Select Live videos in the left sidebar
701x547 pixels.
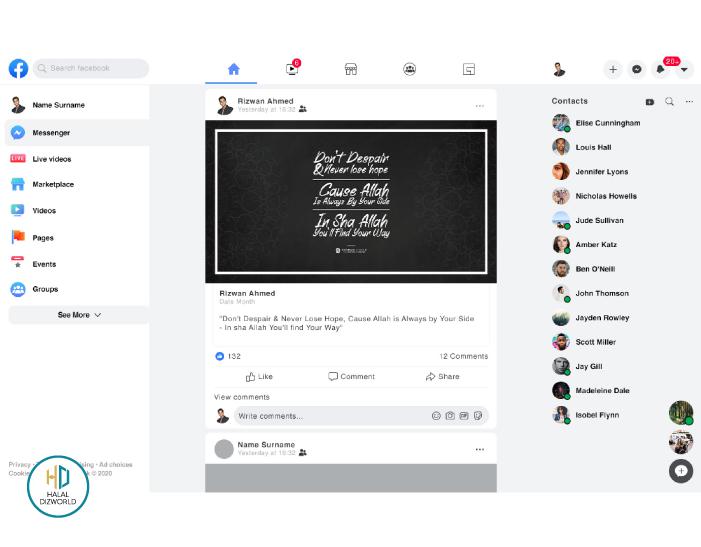click(51, 159)
